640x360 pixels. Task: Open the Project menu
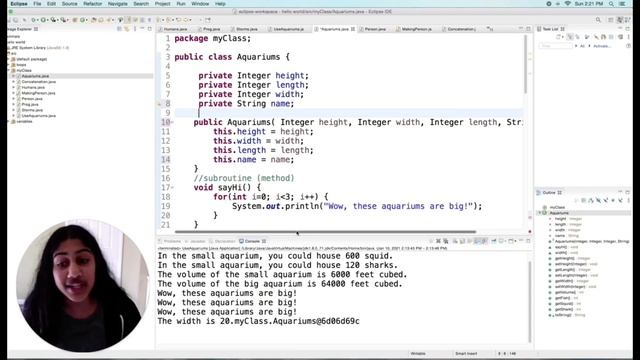pyautogui.click(x=162, y=4)
